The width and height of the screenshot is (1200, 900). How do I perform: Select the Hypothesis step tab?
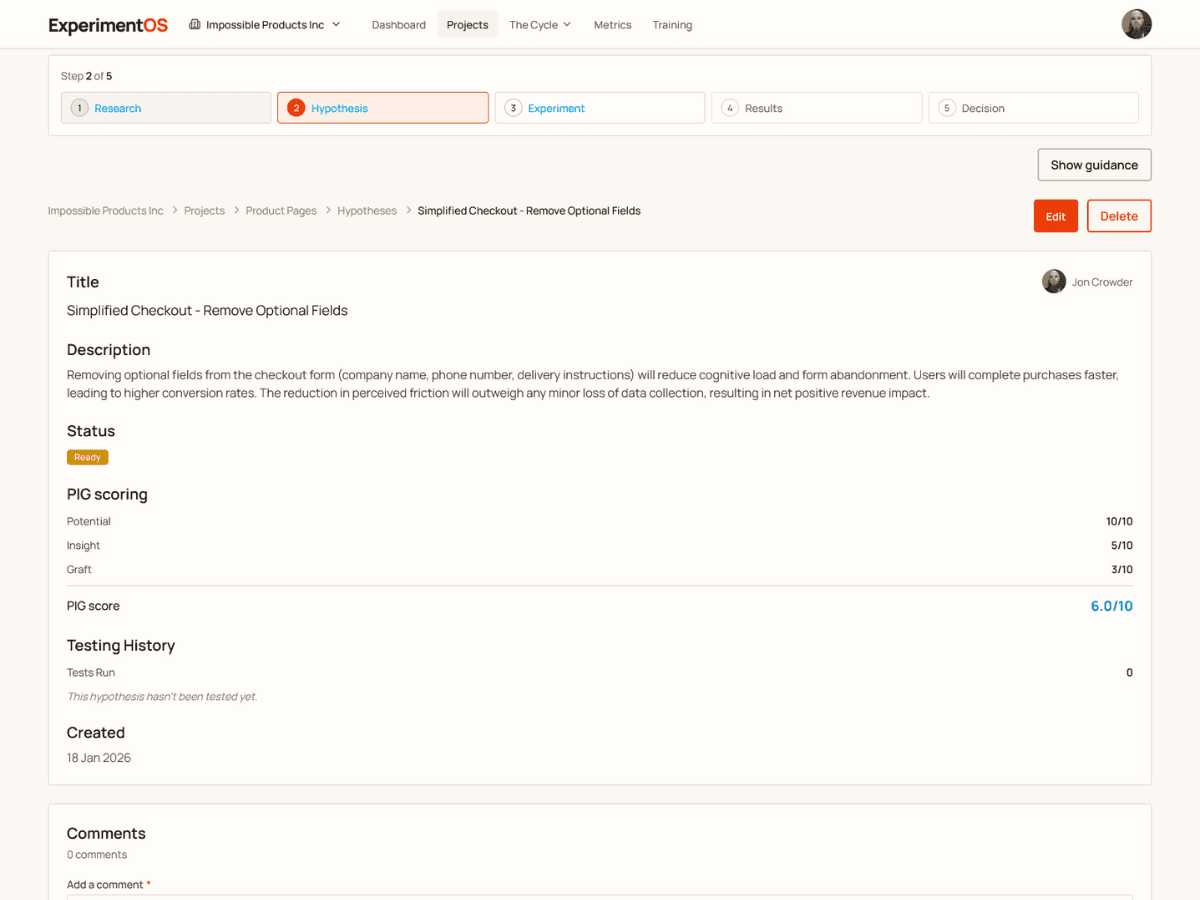pos(382,108)
